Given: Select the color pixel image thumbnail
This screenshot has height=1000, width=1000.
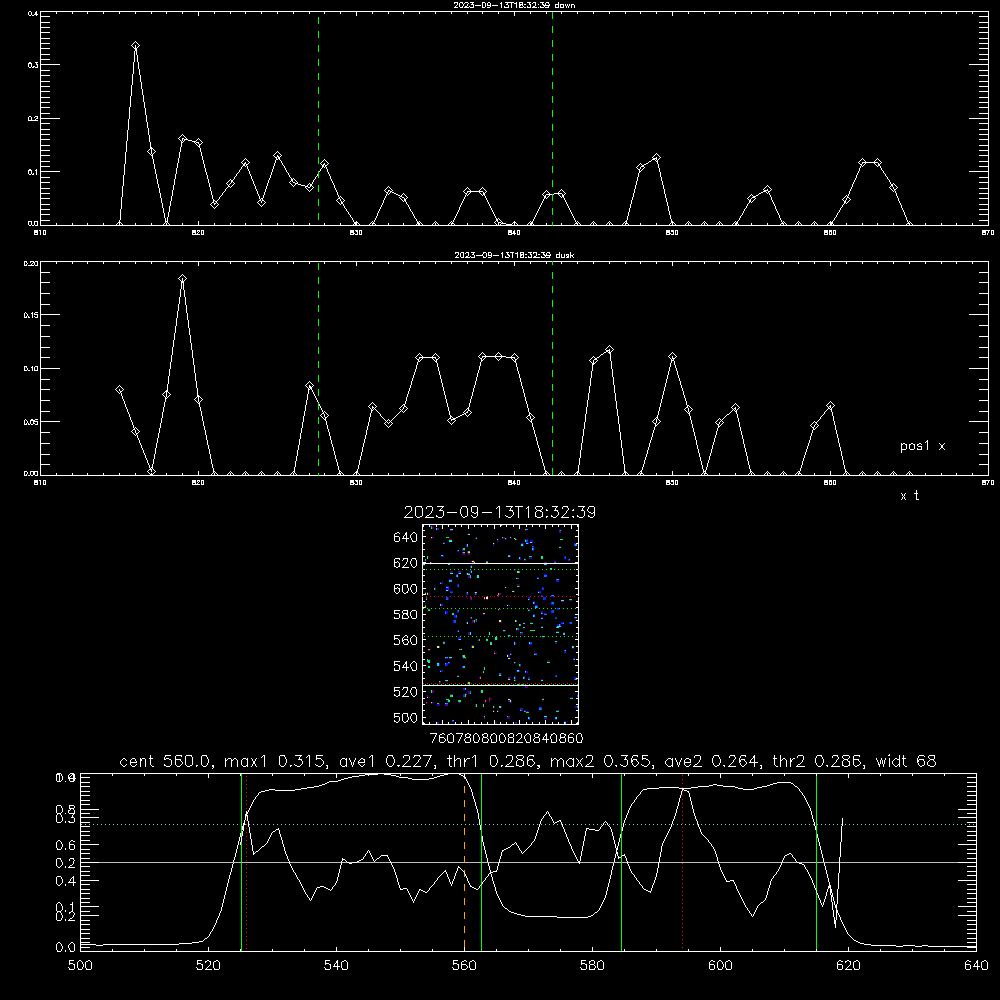Looking at the screenshot, I should 500,624.
